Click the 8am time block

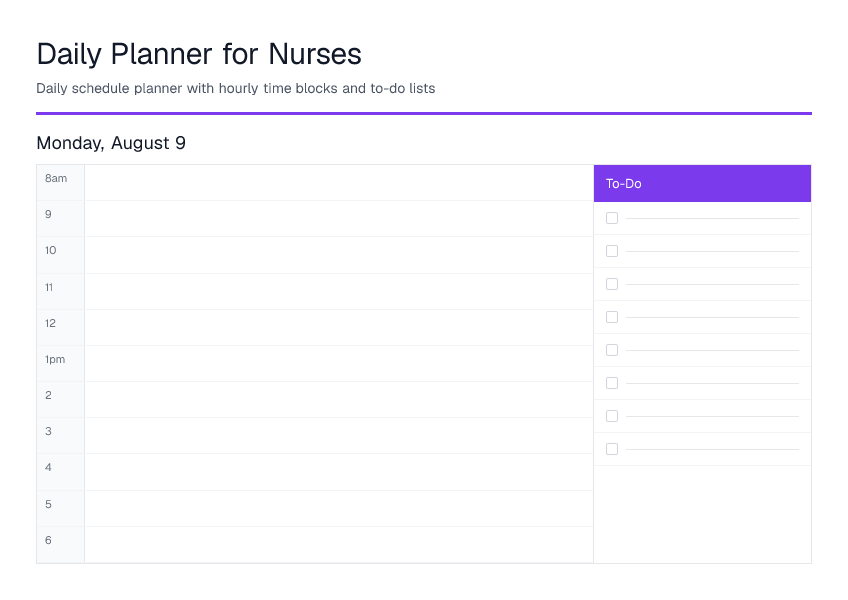pyautogui.click(x=339, y=183)
